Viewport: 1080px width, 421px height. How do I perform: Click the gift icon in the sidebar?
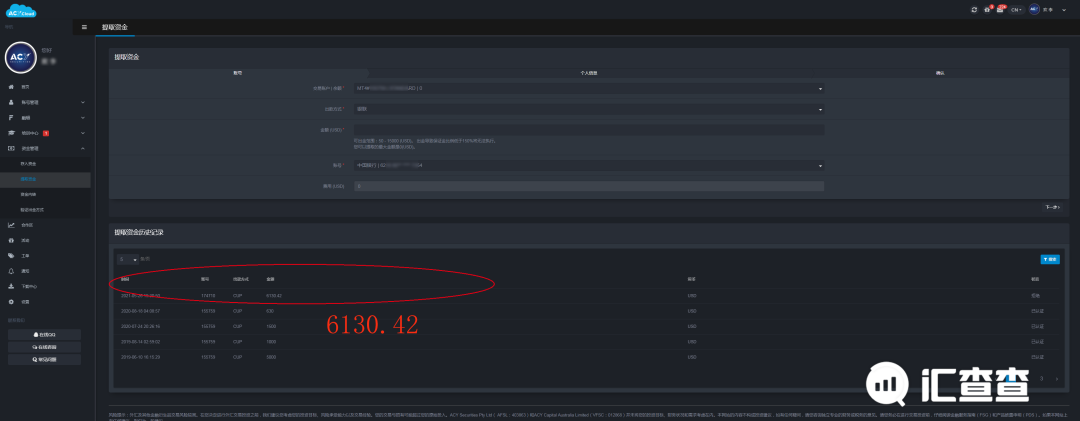click(11, 240)
